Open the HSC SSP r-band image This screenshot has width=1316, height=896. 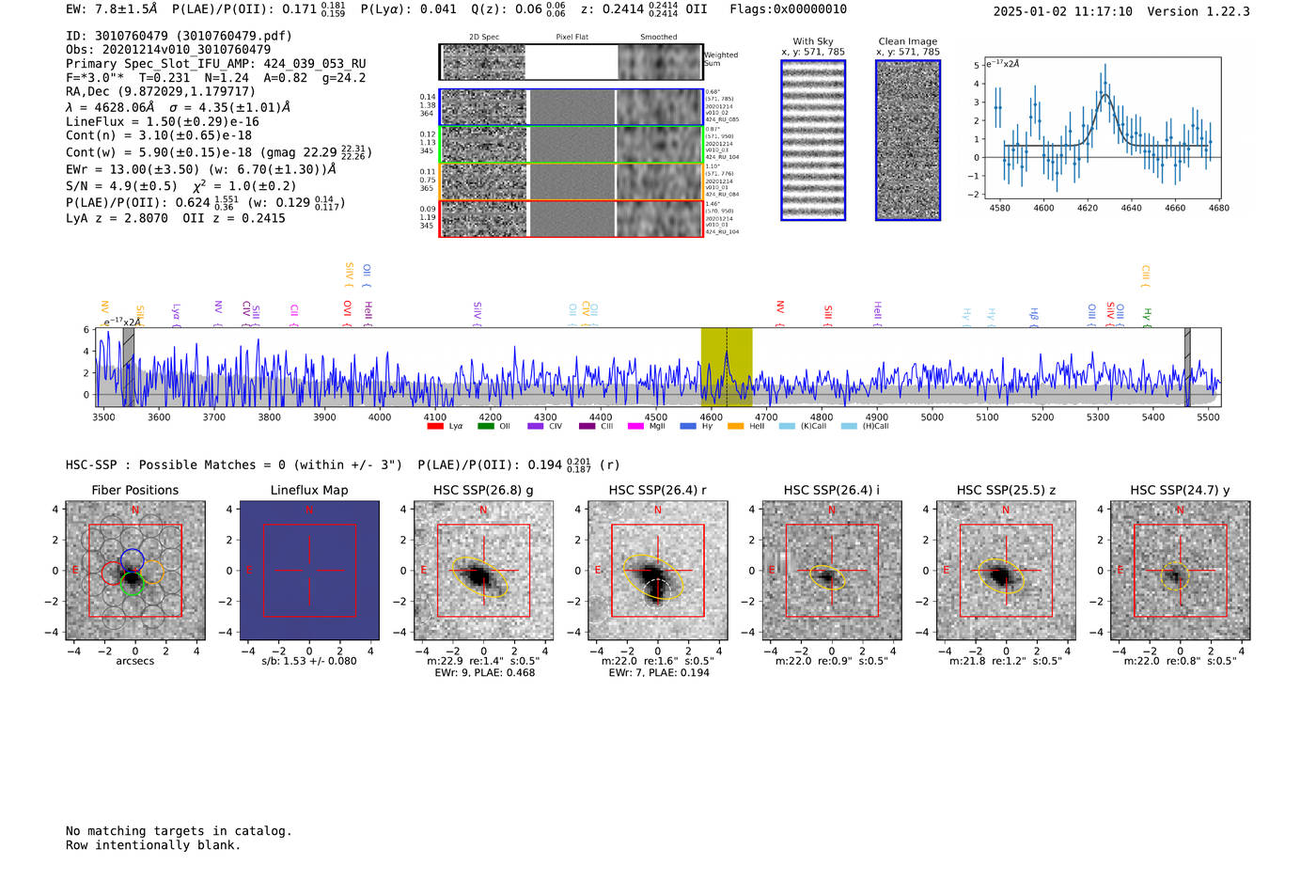pyautogui.click(x=658, y=571)
